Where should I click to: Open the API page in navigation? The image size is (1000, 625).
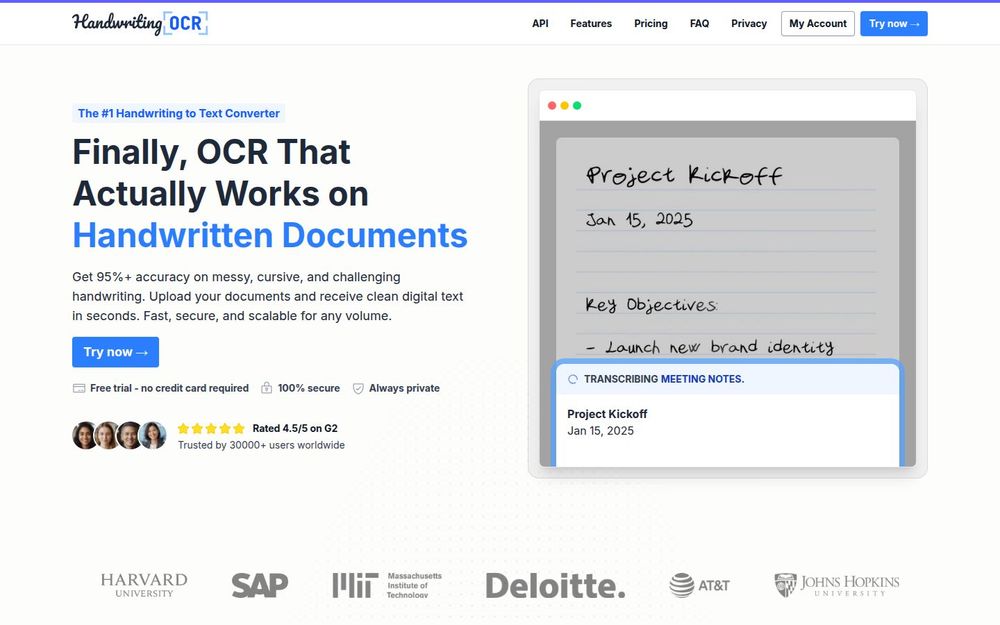(540, 24)
